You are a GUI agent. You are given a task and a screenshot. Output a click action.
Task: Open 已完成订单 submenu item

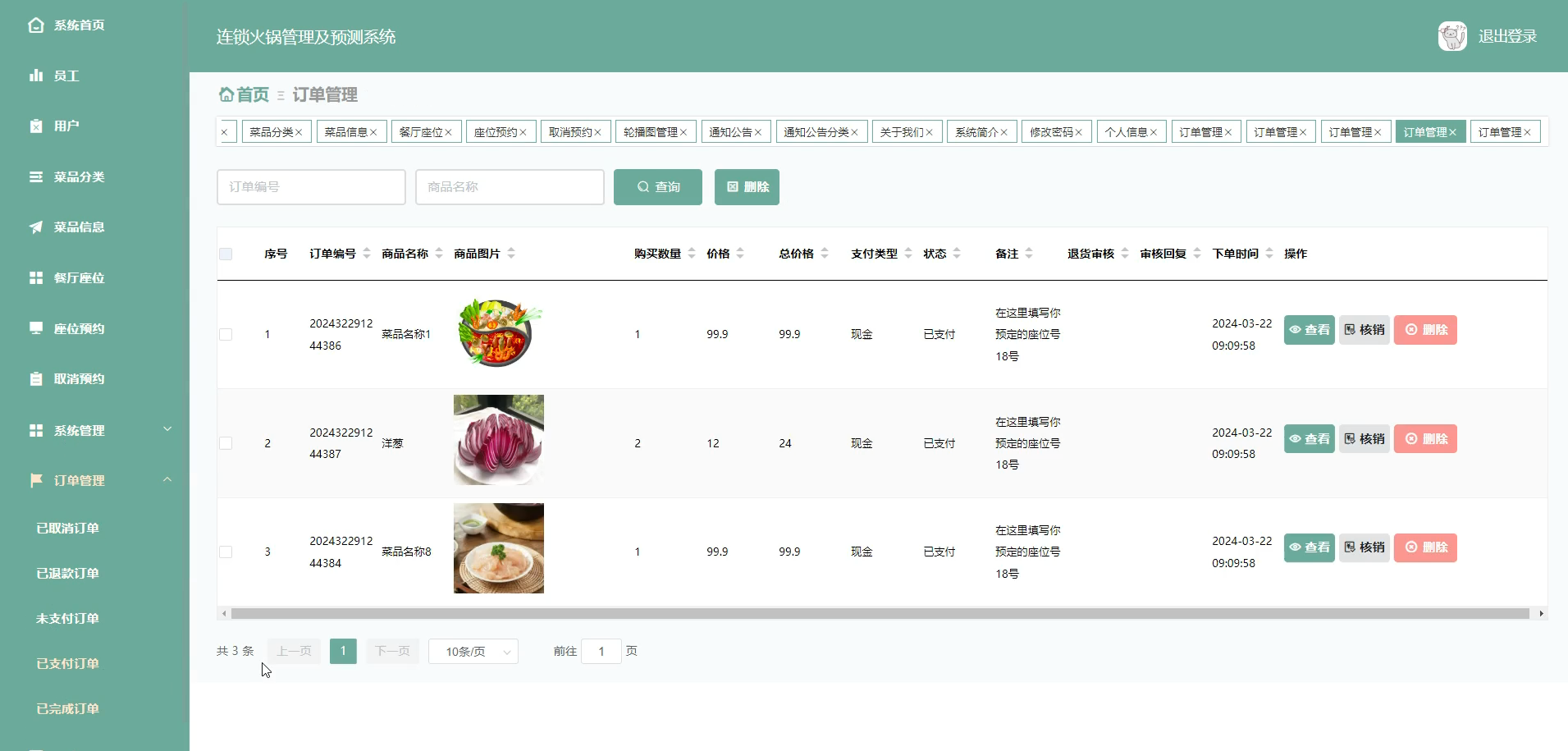click(67, 709)
